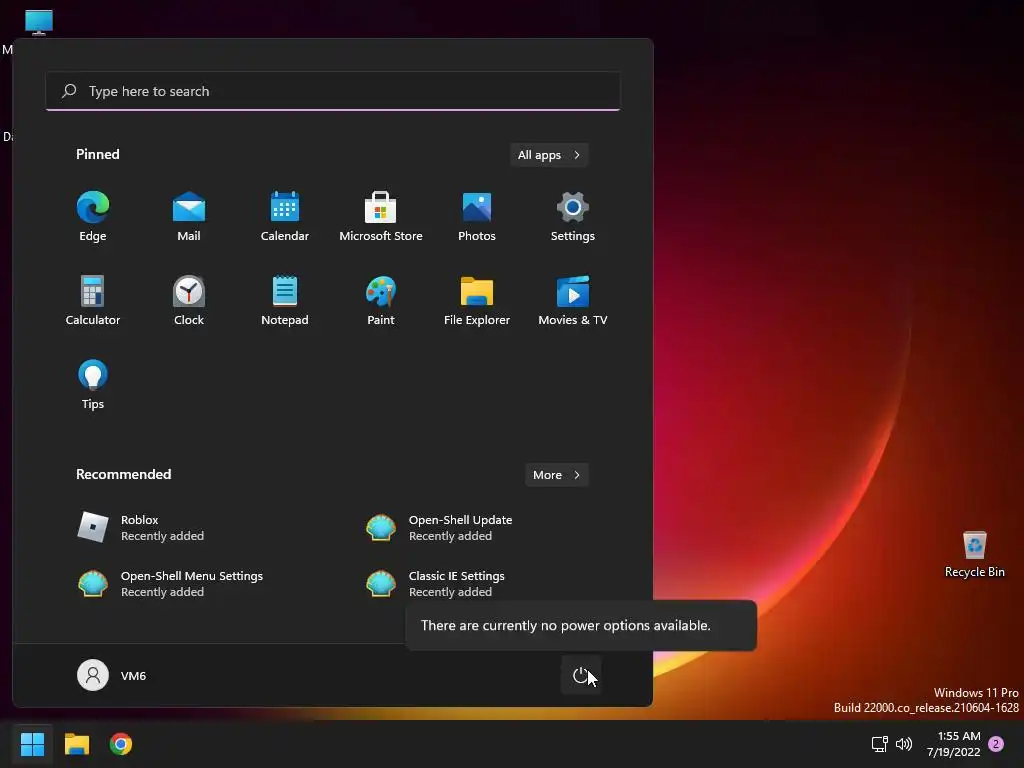The image size is (1024, 768).
Task: Open Movies & TV app
Action: click(573, 300)
